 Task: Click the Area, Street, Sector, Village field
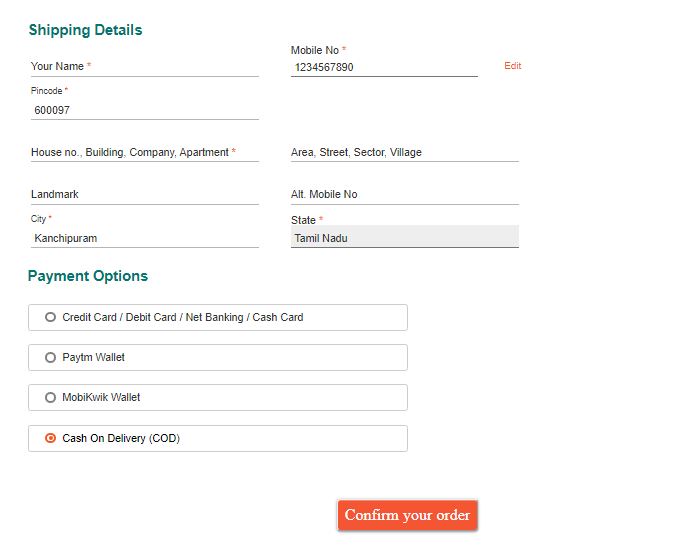click(x=405, y=152)
